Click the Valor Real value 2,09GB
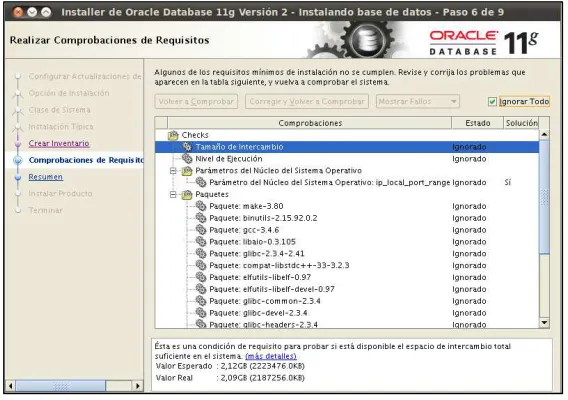This screenshot has width=568, height=400. [x=263, y=378]
